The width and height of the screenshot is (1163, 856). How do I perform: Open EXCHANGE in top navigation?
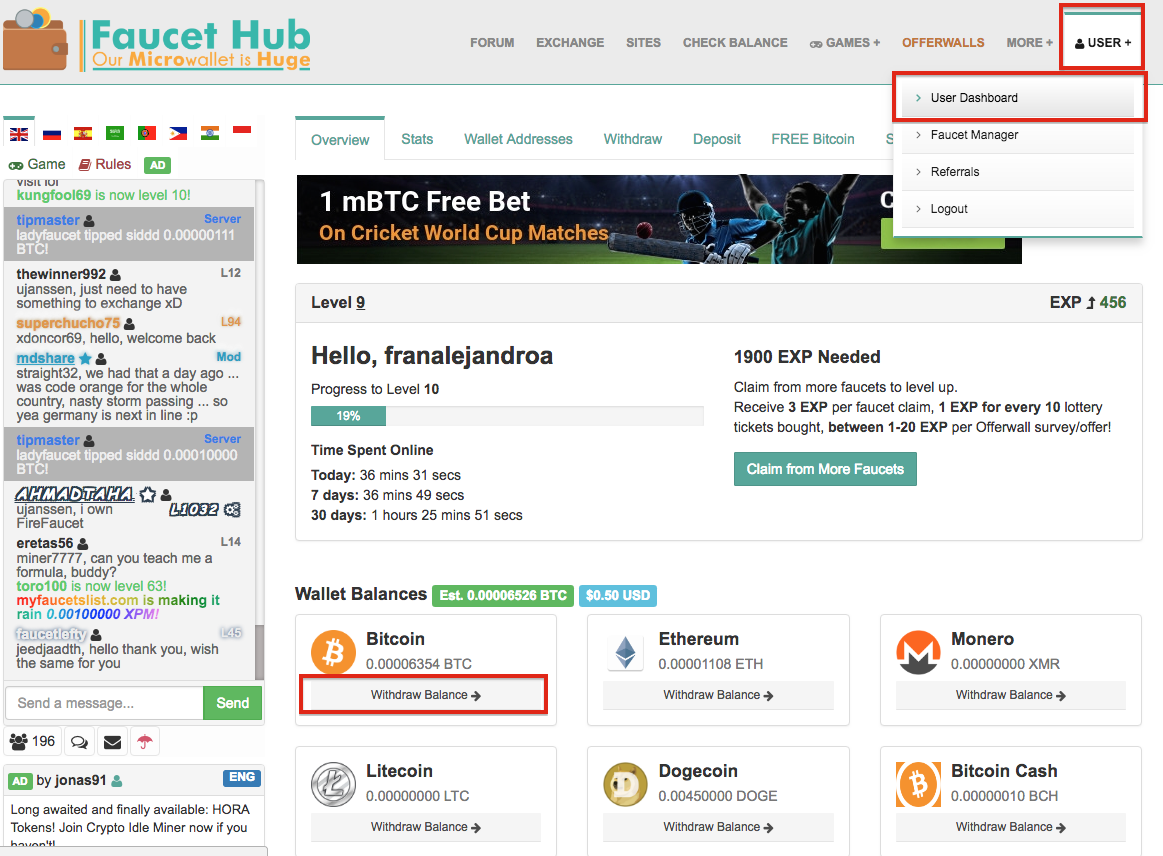[x=570, y=43]
